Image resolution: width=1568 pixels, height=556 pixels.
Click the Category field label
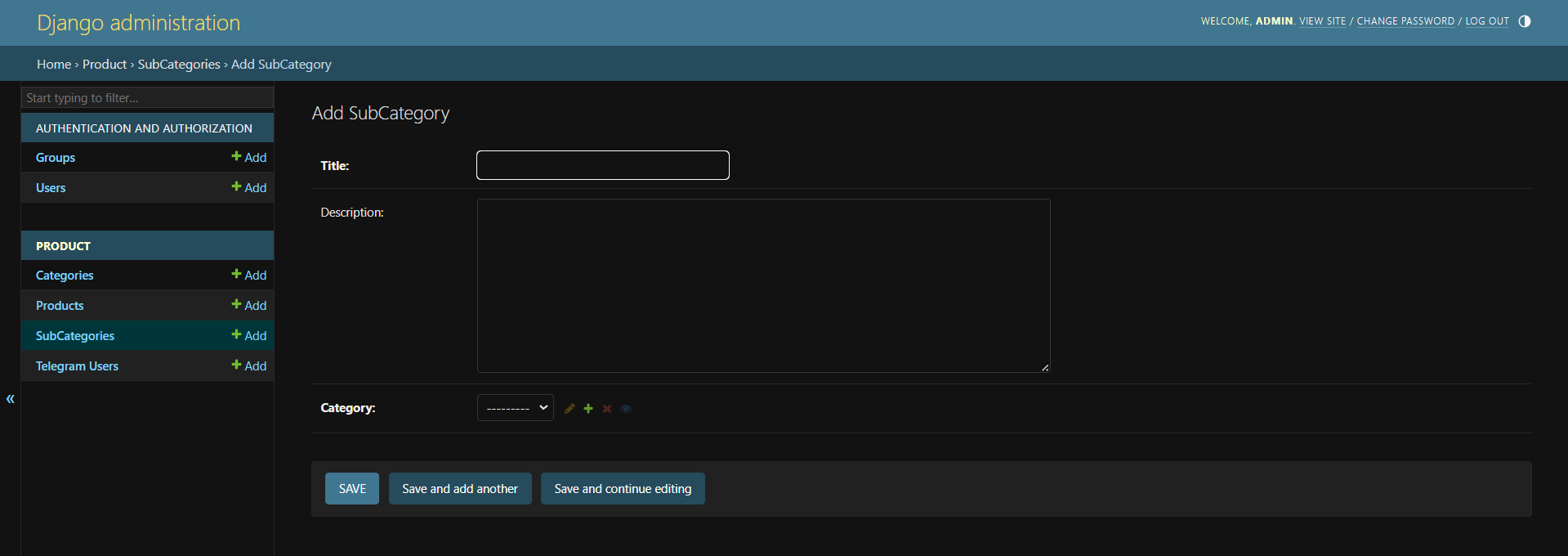348,408
